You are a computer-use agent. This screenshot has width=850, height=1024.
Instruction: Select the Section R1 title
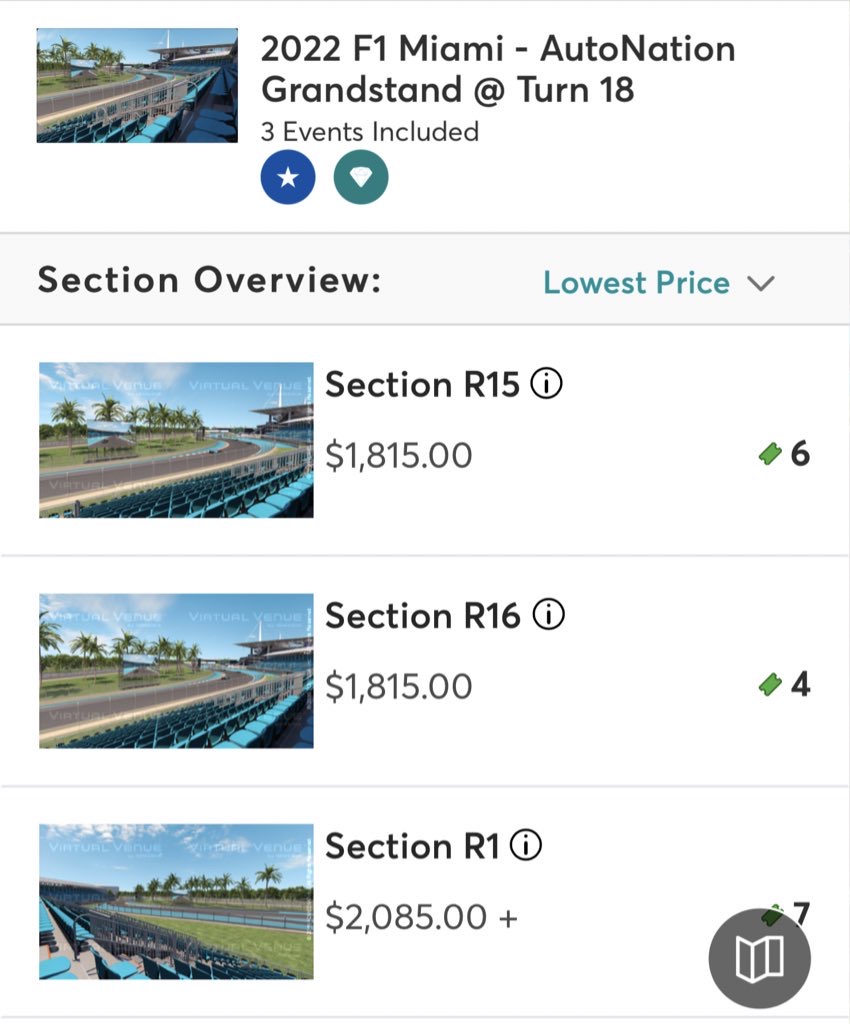coord(412,846)
